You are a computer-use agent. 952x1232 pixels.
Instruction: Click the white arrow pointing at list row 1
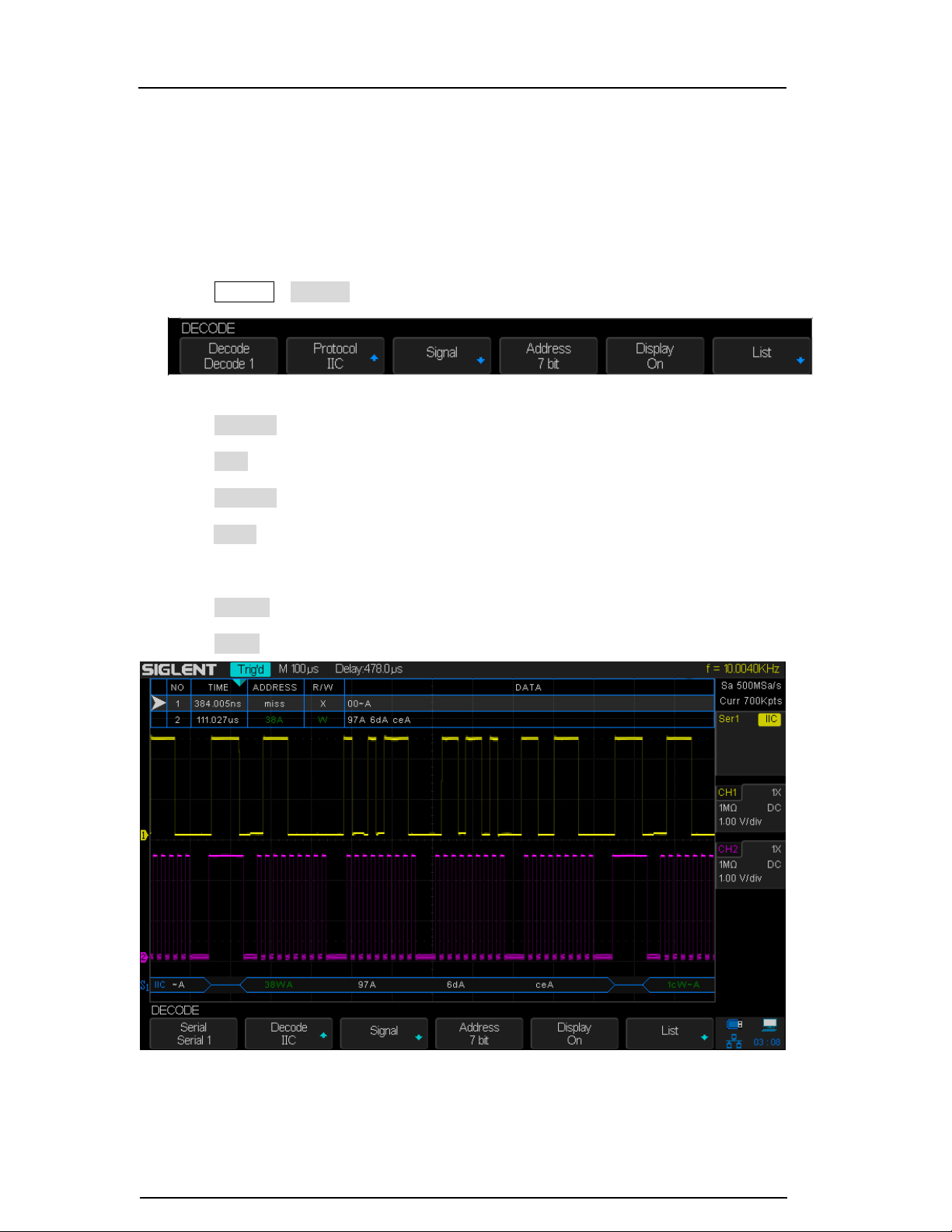tap(159, 703)
